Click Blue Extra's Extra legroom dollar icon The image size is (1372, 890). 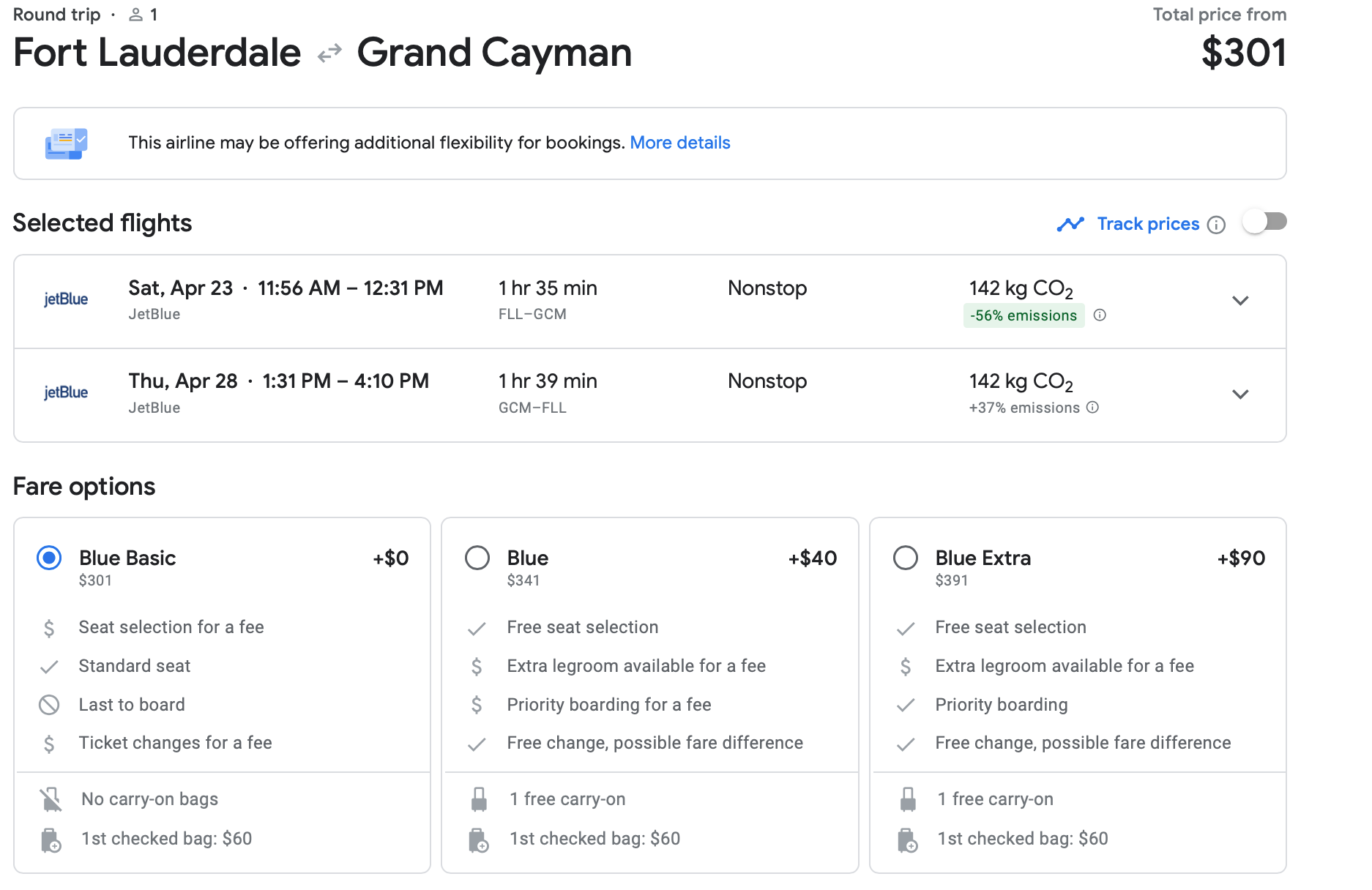click(x=906, y=667)
